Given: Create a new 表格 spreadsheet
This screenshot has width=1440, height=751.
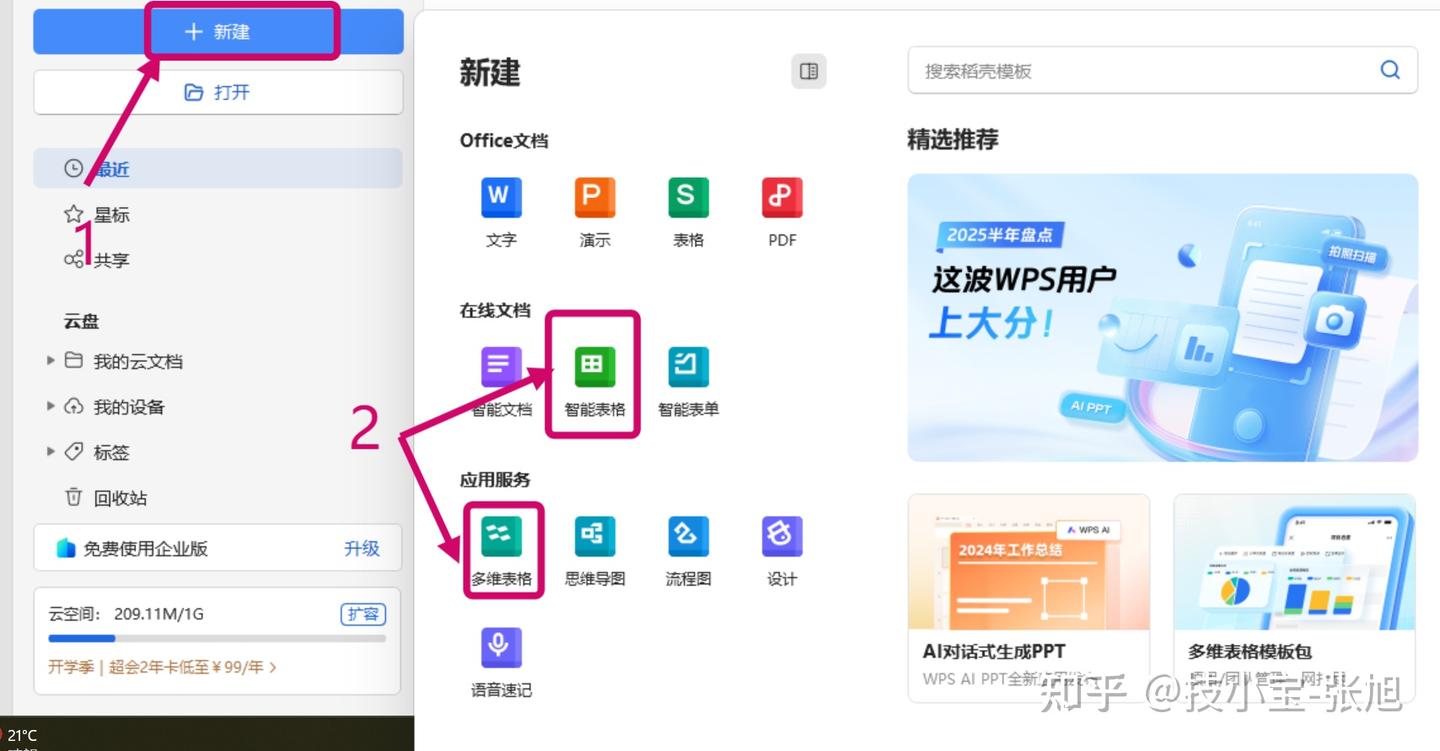Looking at the screenshot, I should [688, 212].
